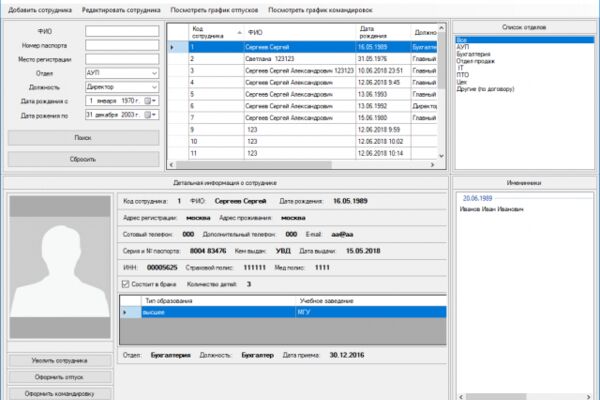Select the employee row with code 11
Screen dimensions: 600x400
302,153
